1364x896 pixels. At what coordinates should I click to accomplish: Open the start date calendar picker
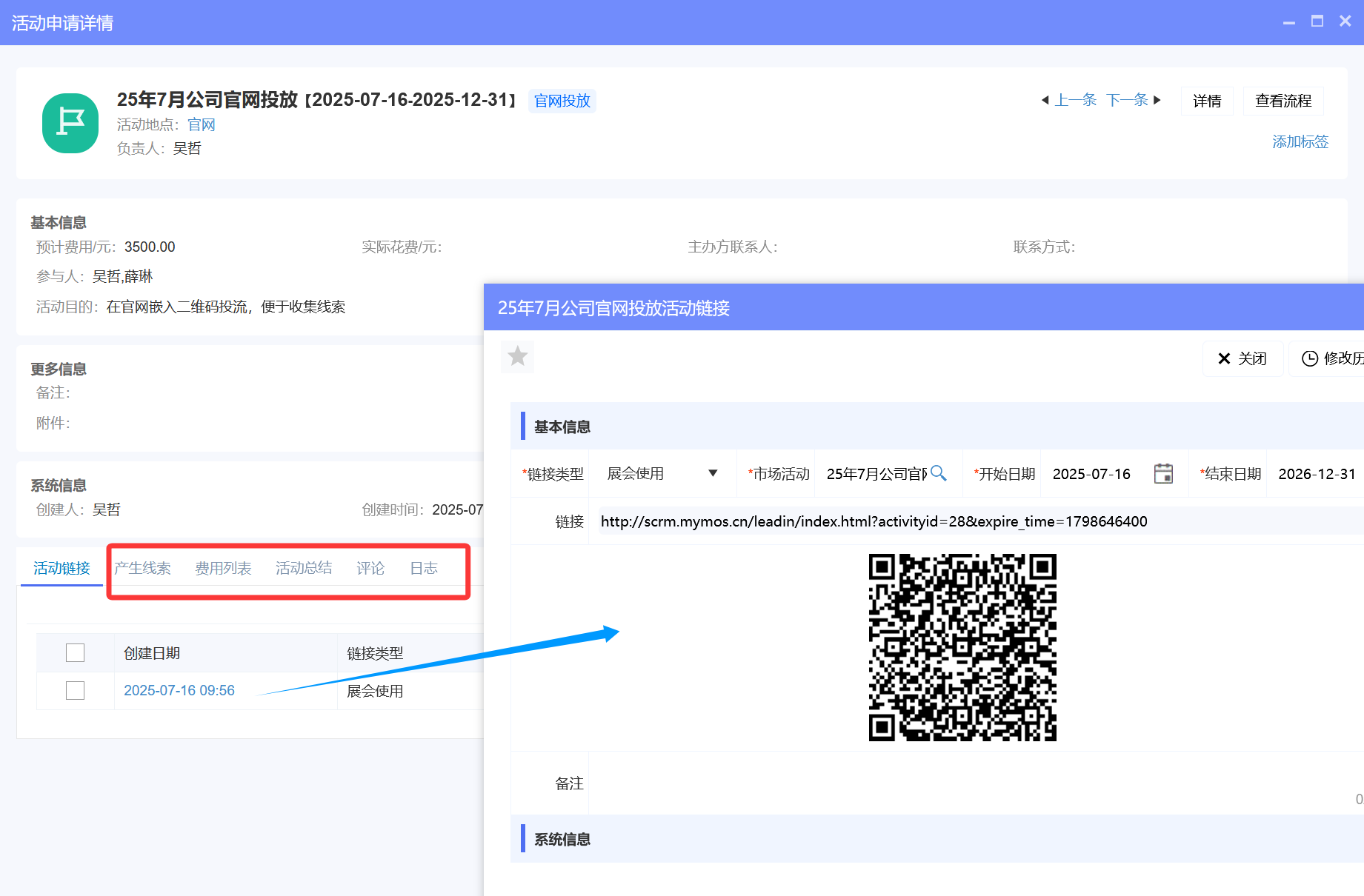(1163, 473)
